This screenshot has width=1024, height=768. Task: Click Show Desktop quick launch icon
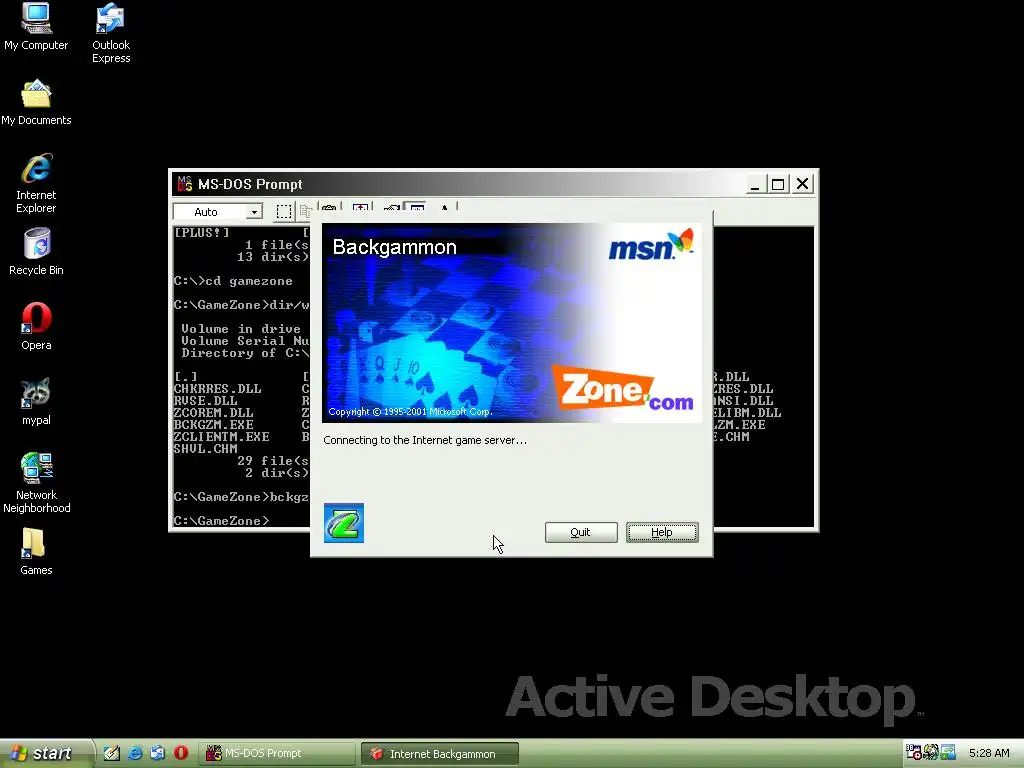112,753
